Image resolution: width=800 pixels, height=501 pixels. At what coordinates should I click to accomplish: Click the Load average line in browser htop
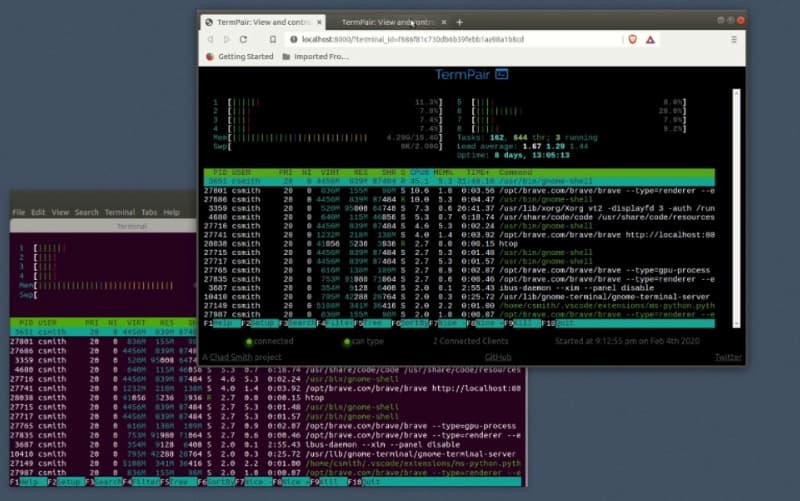click(x=522, y=146)
